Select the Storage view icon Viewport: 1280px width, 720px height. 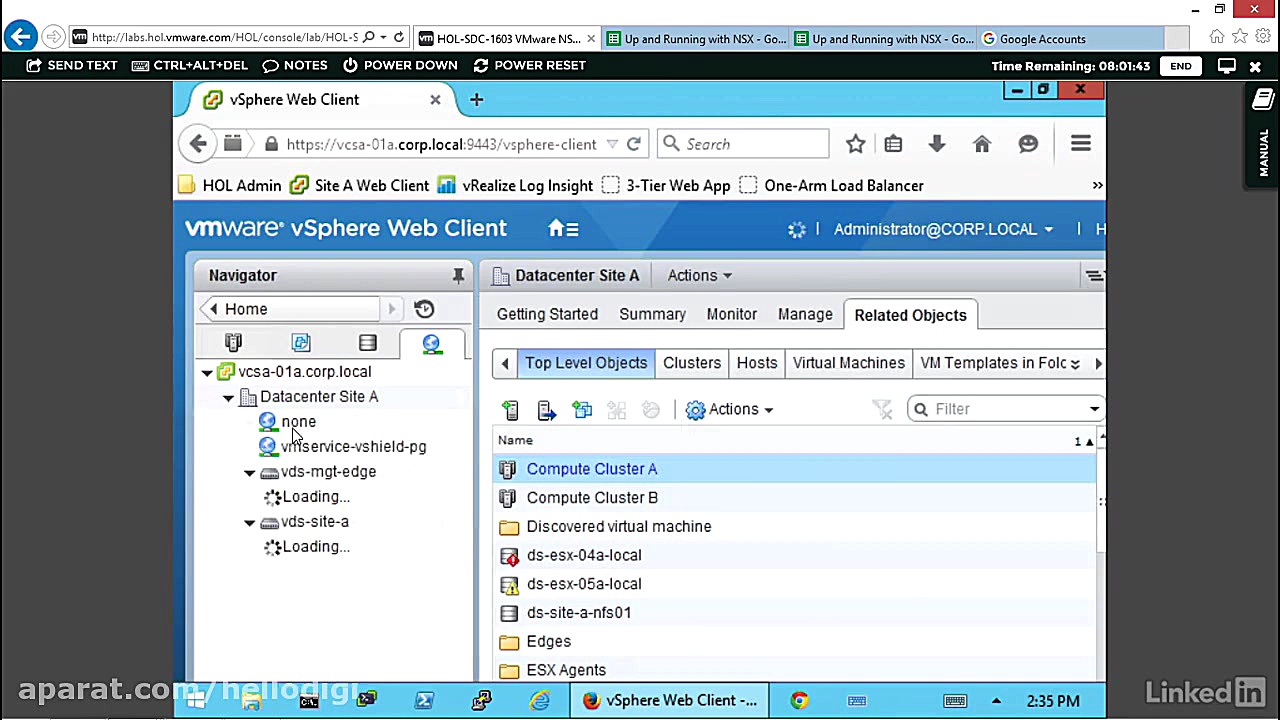point(367,343)
